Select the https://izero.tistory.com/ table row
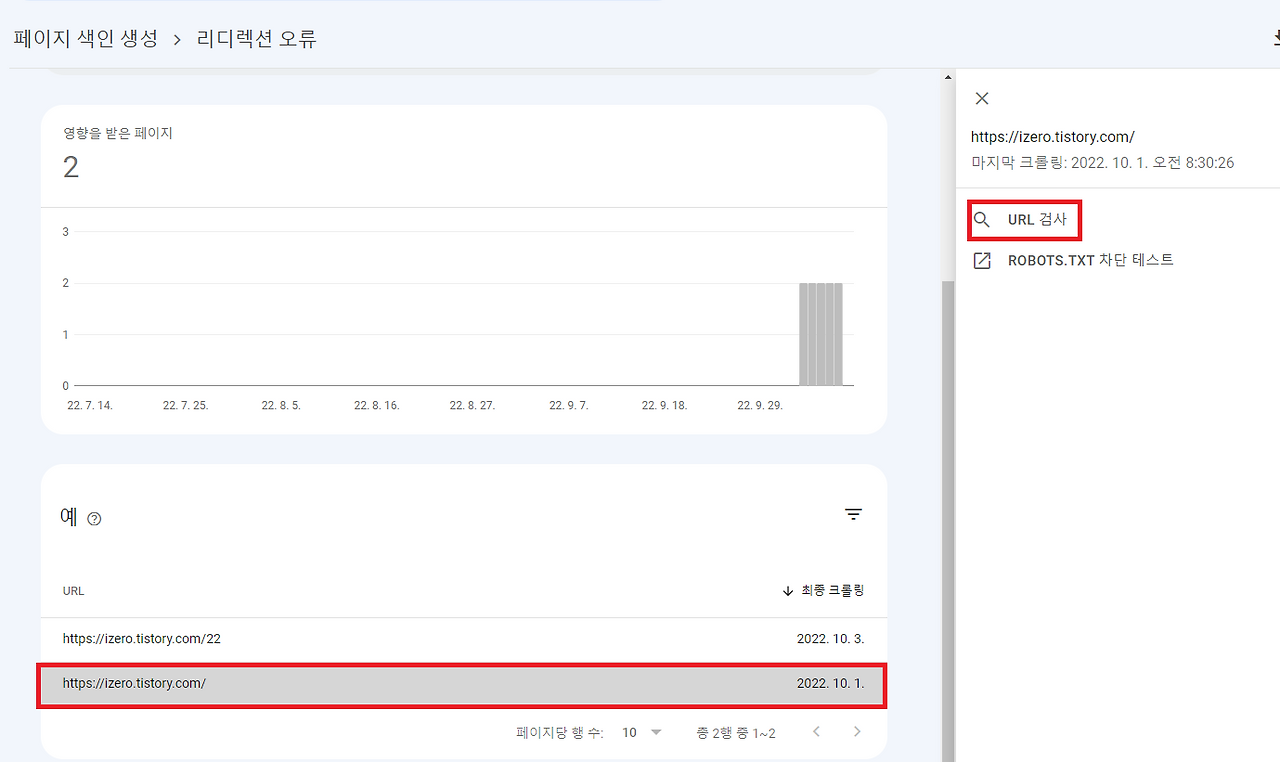Viewport: 1280px width, 762px height. pos(463,684)
